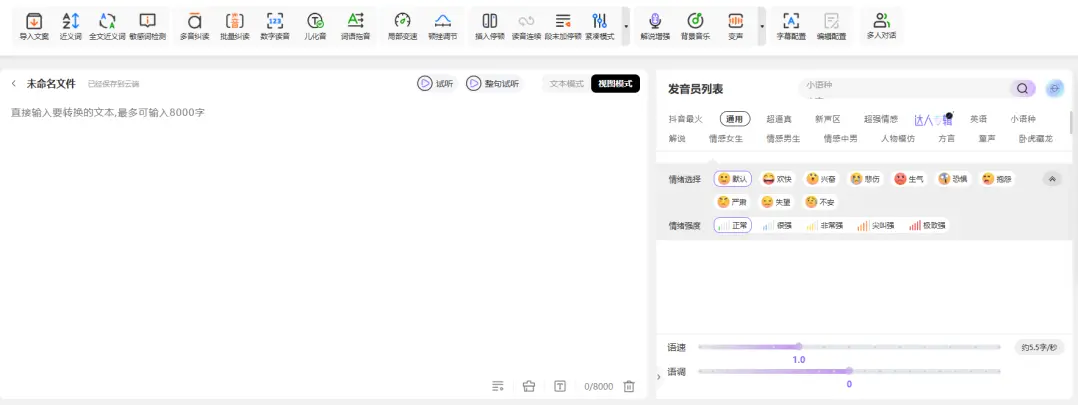Choose the 局部变速 local speed tool
This screenshot has width=1078, height=405.
402,25
